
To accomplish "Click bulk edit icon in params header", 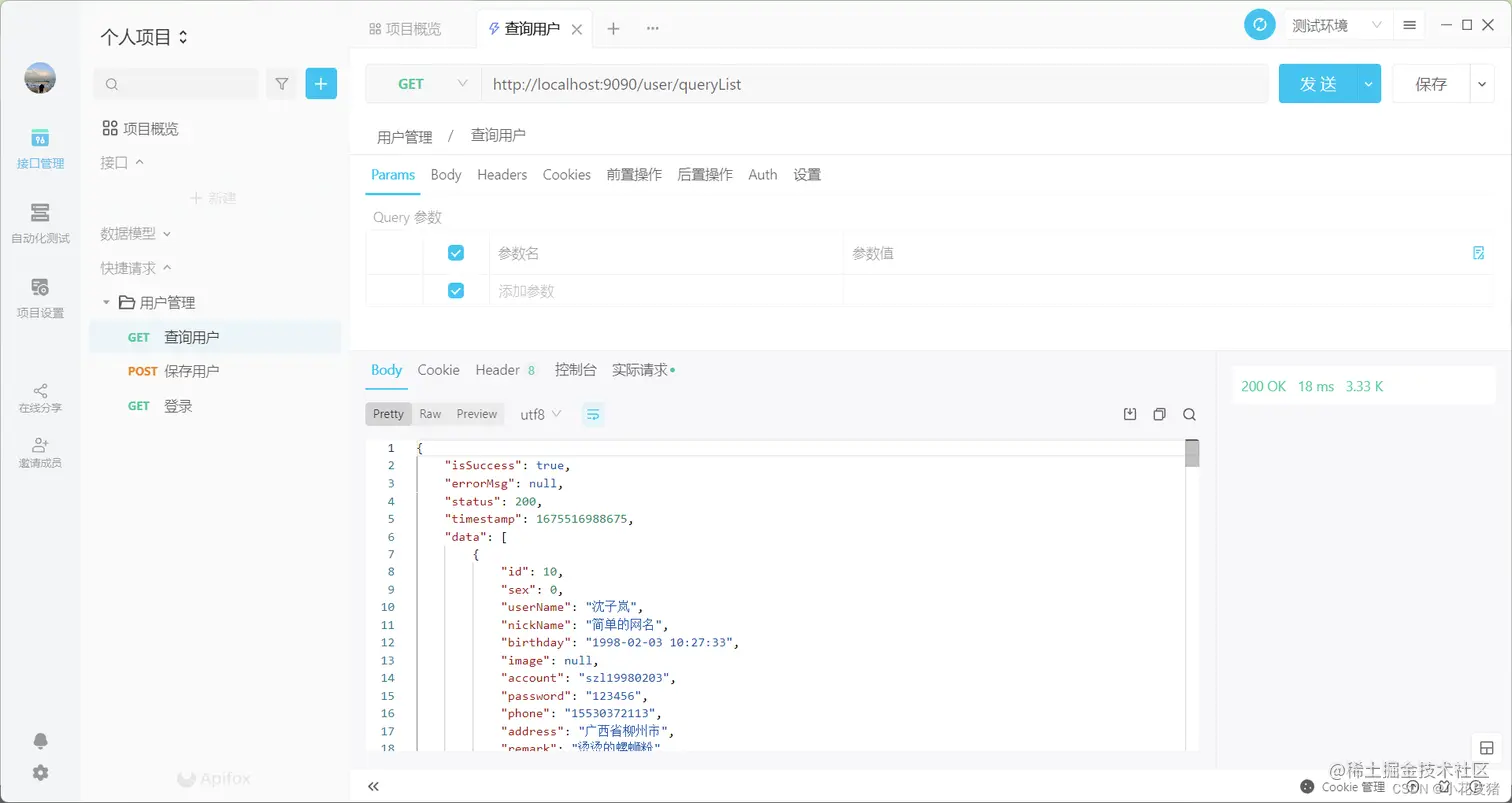I will click(1479, 253).
